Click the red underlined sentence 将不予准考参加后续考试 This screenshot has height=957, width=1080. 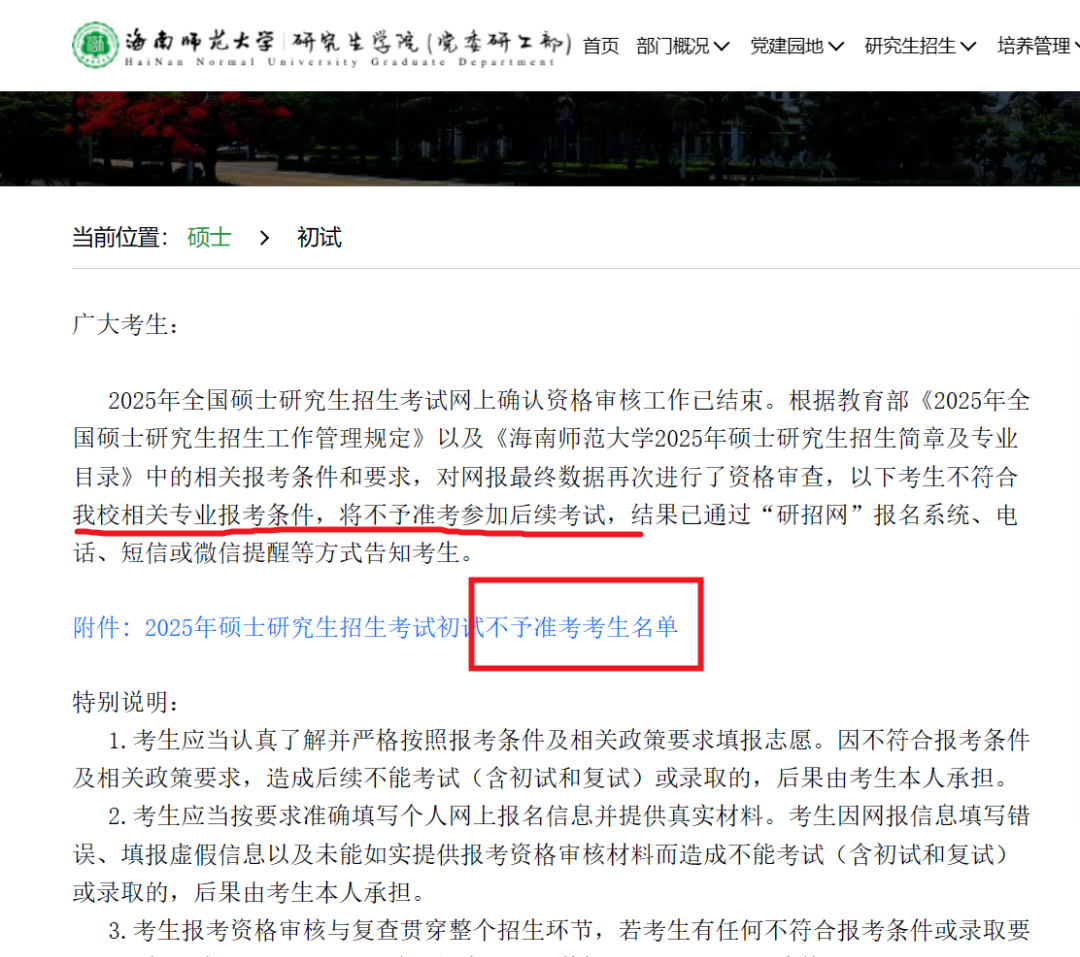pos(472,515)
